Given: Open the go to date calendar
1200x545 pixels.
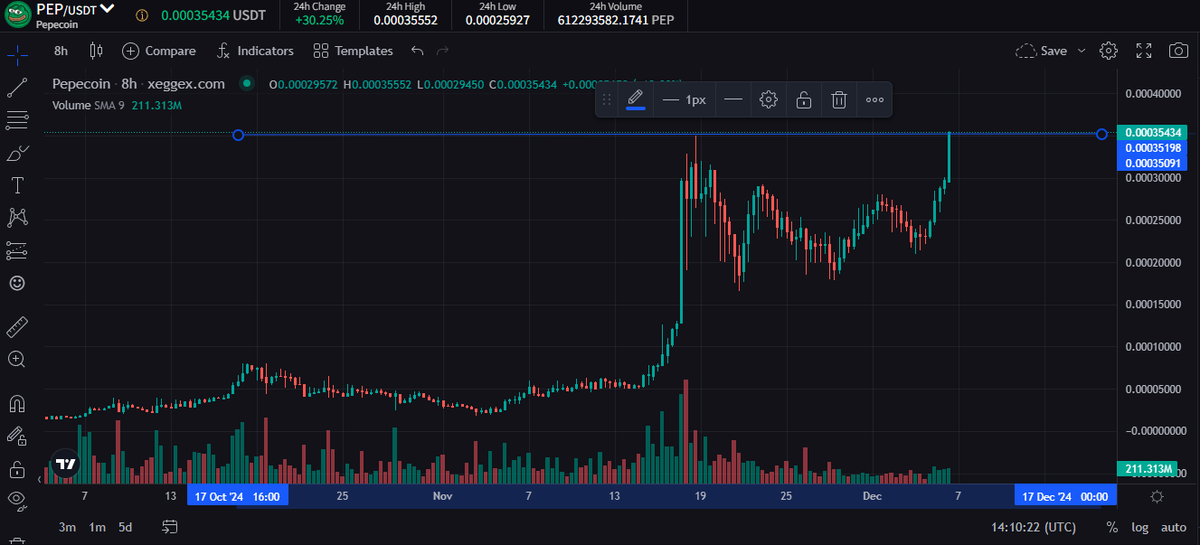Looking at the screenshot, I should coord(169,527).
